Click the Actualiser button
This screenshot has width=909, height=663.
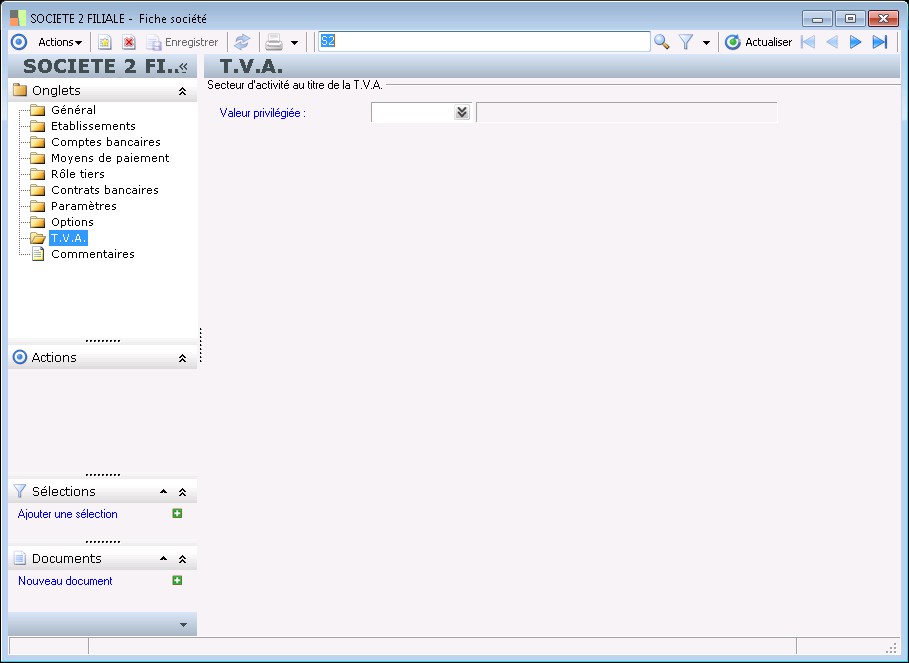(758, 42)
